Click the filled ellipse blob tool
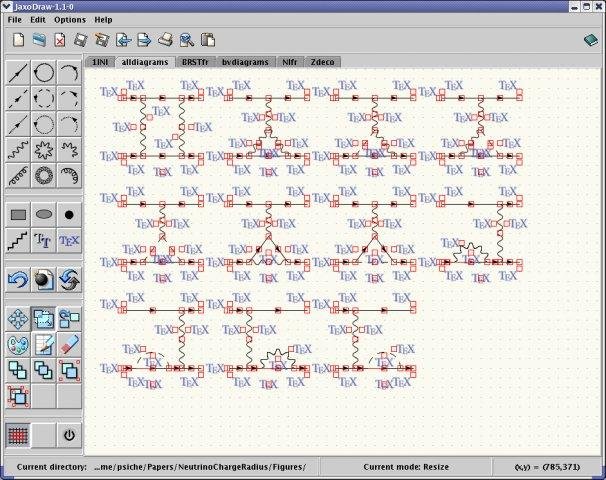 pyautogui.click(x=44, y=214)
